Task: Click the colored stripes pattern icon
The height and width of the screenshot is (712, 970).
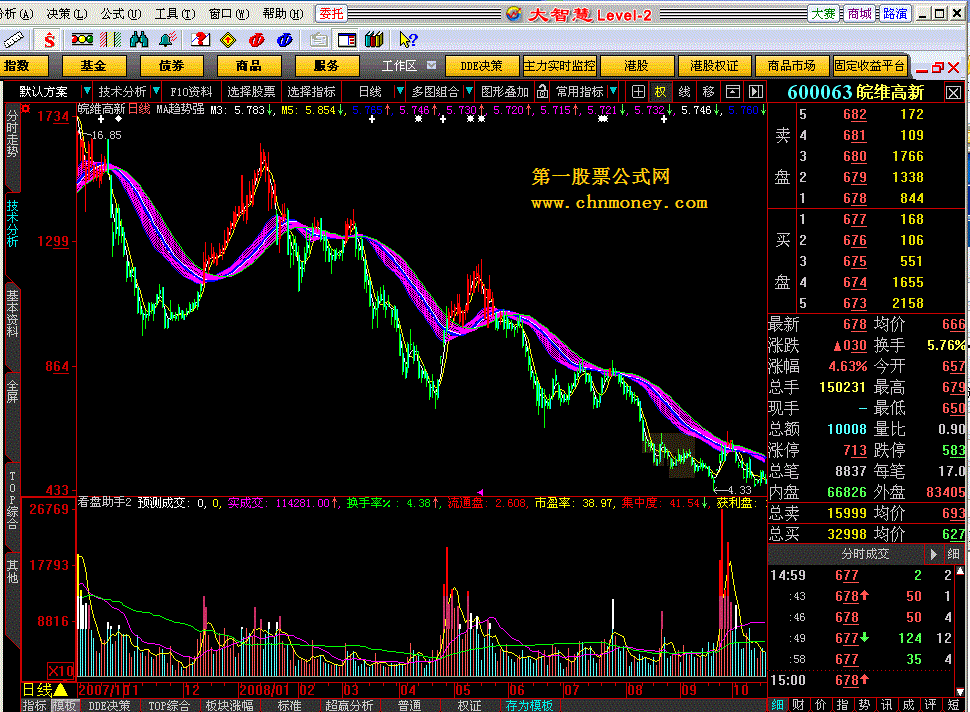Action: pos(111,40)
